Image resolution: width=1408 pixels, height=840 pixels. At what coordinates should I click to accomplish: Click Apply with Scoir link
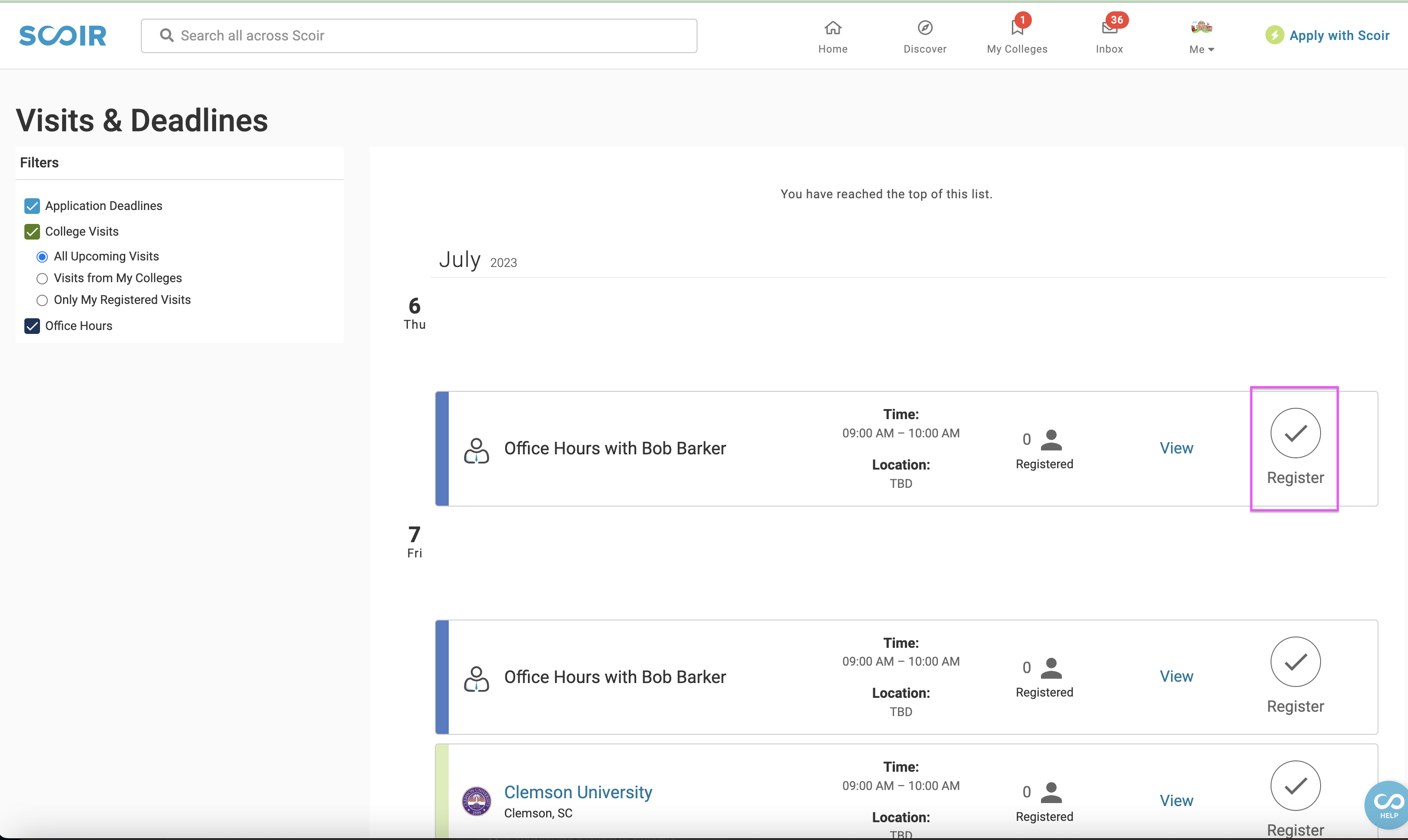(1339, 35)
